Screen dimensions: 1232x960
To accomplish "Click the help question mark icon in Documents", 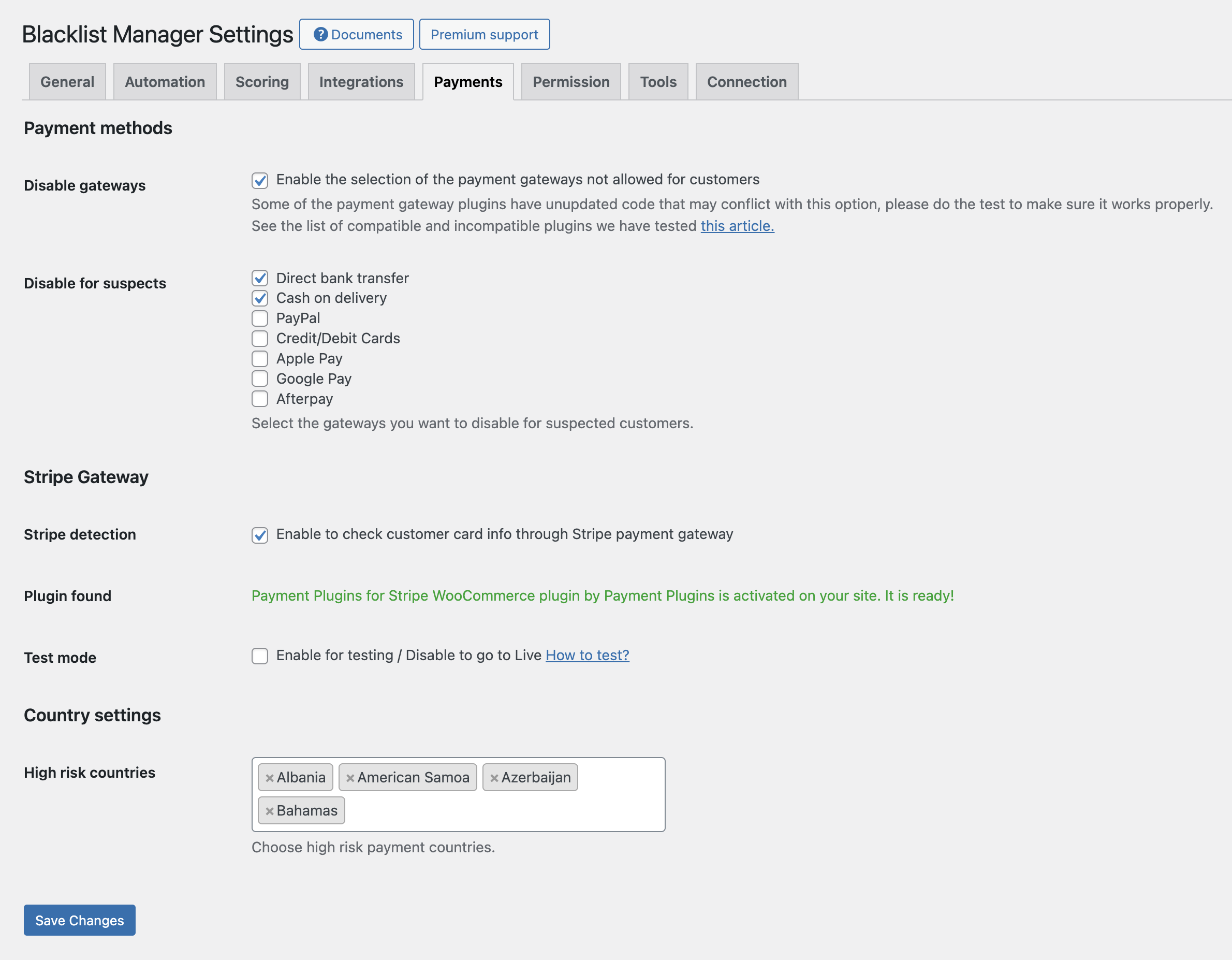I will (320, 34).
